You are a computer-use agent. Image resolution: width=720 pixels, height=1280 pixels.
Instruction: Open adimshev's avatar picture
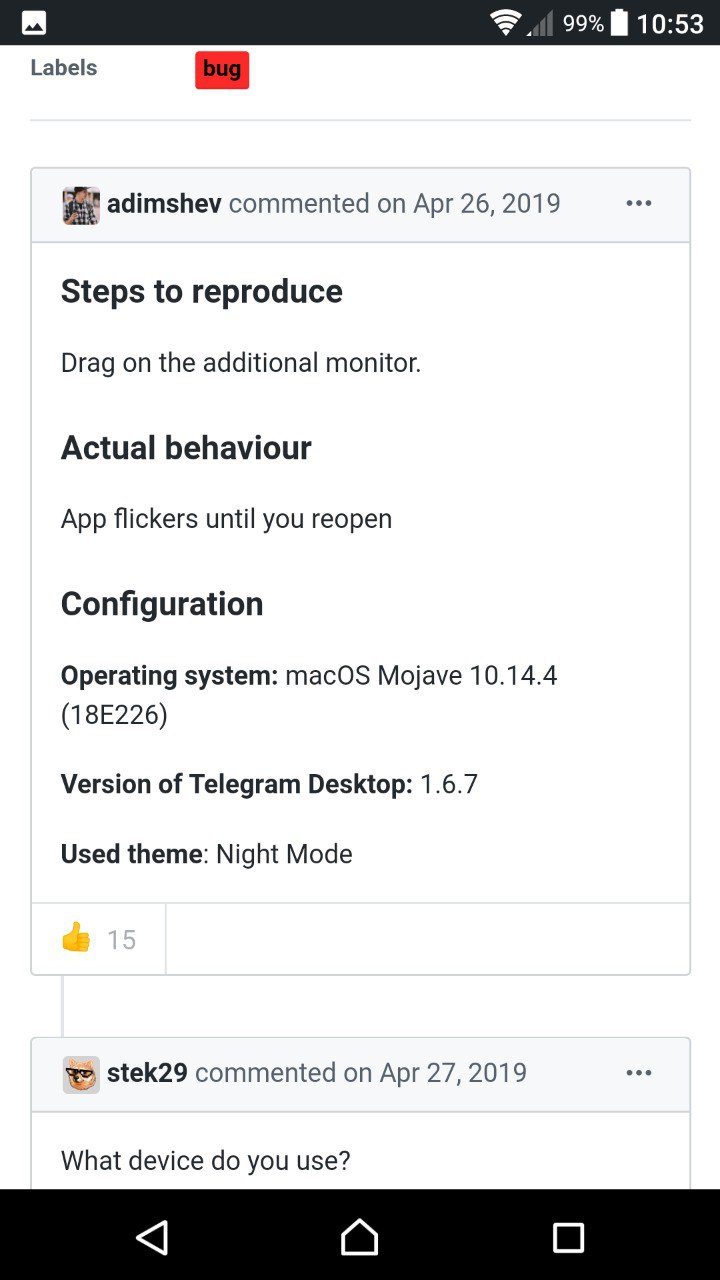click(x=81, y=205)
